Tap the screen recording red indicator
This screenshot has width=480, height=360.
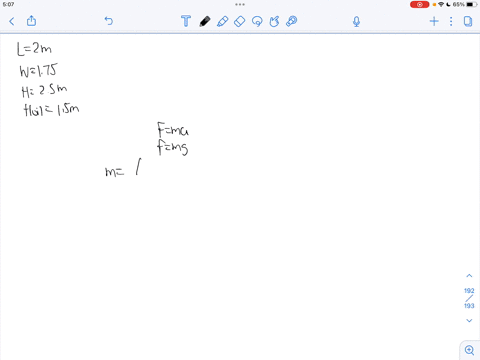pos(419,5)
